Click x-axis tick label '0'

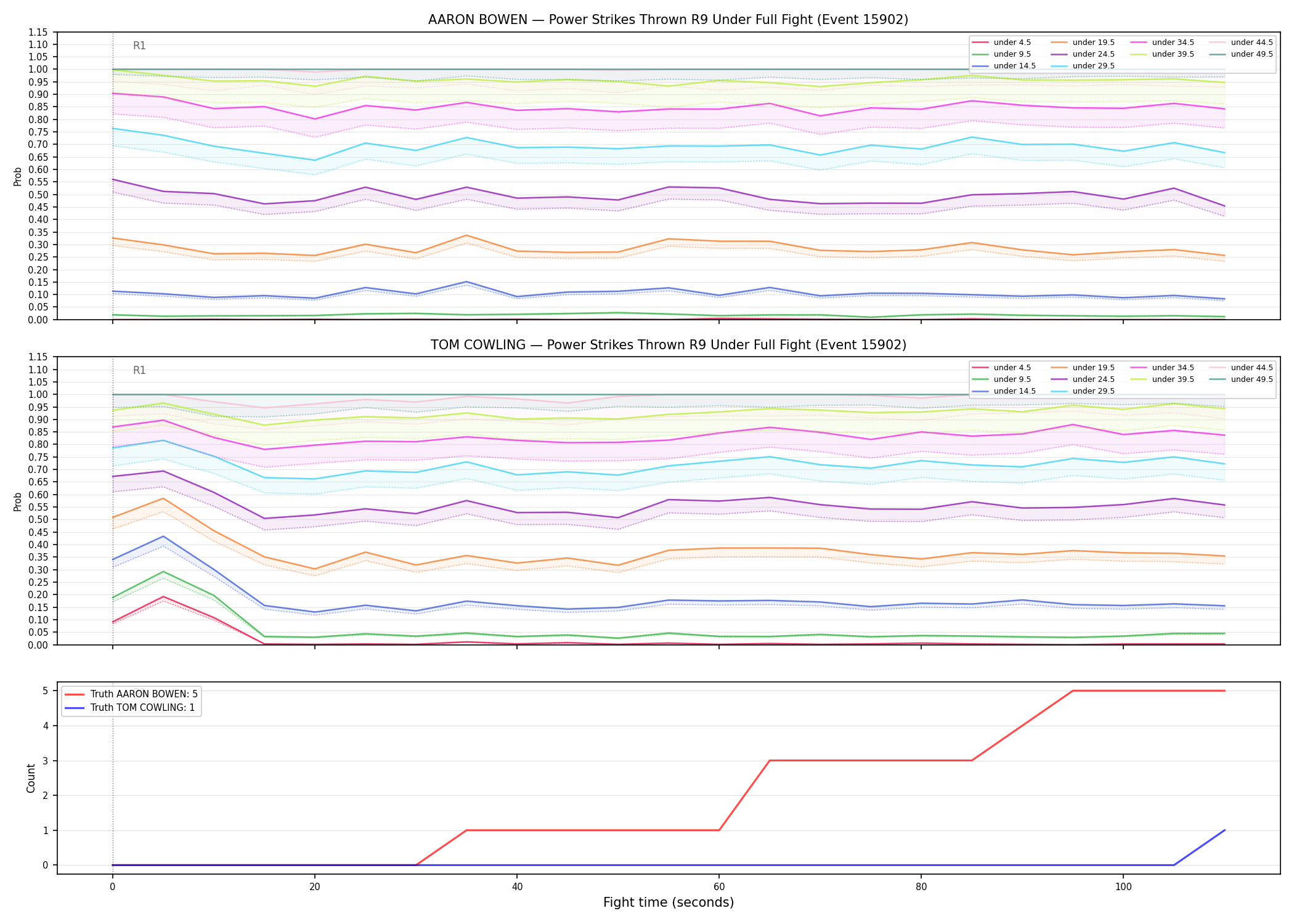pyautogui.click(x=112, y=887)
